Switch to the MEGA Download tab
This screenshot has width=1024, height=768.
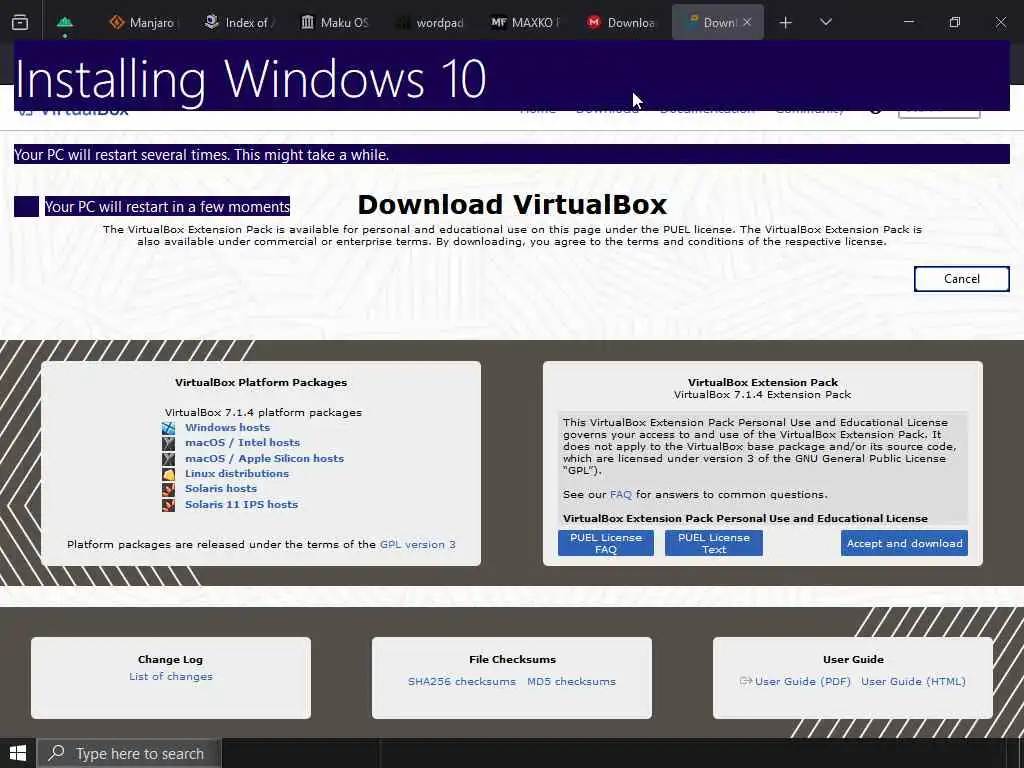(x=620, y=23)
